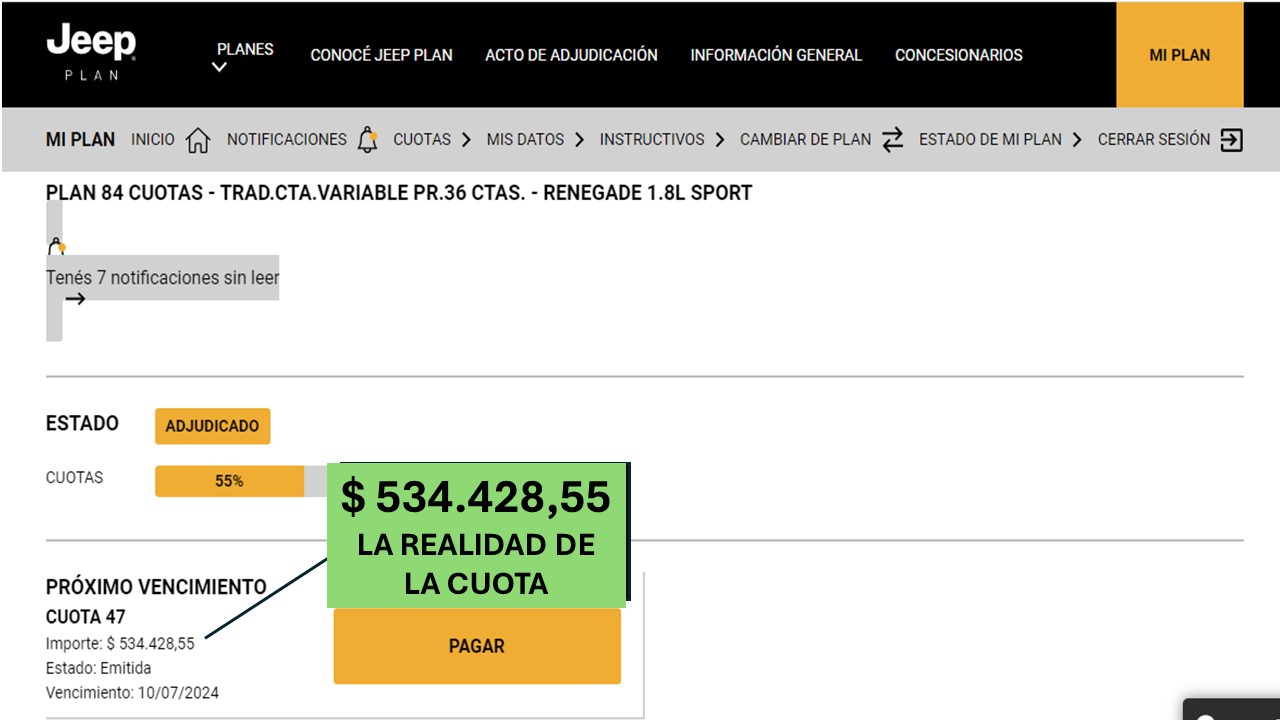Open the CUOTAS section link

(422, 140)
